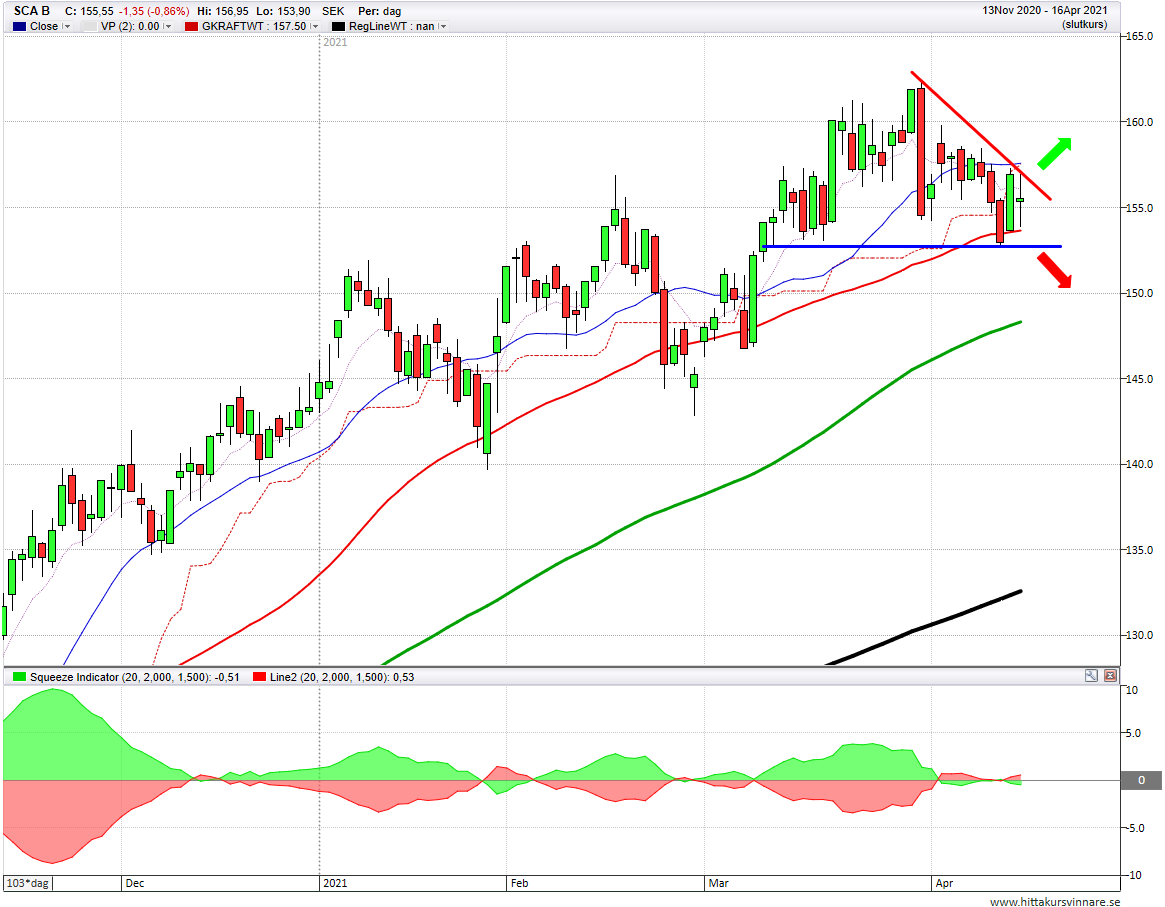Click the 155.0 price axis label
The height and width of the screenshot is (907, 1165).
(x=1140, y=208)
